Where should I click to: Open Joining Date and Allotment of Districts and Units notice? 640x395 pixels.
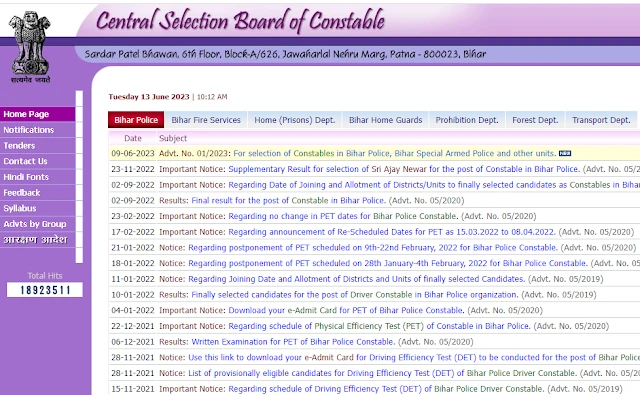pyautogui.click(x=356, y=279)
